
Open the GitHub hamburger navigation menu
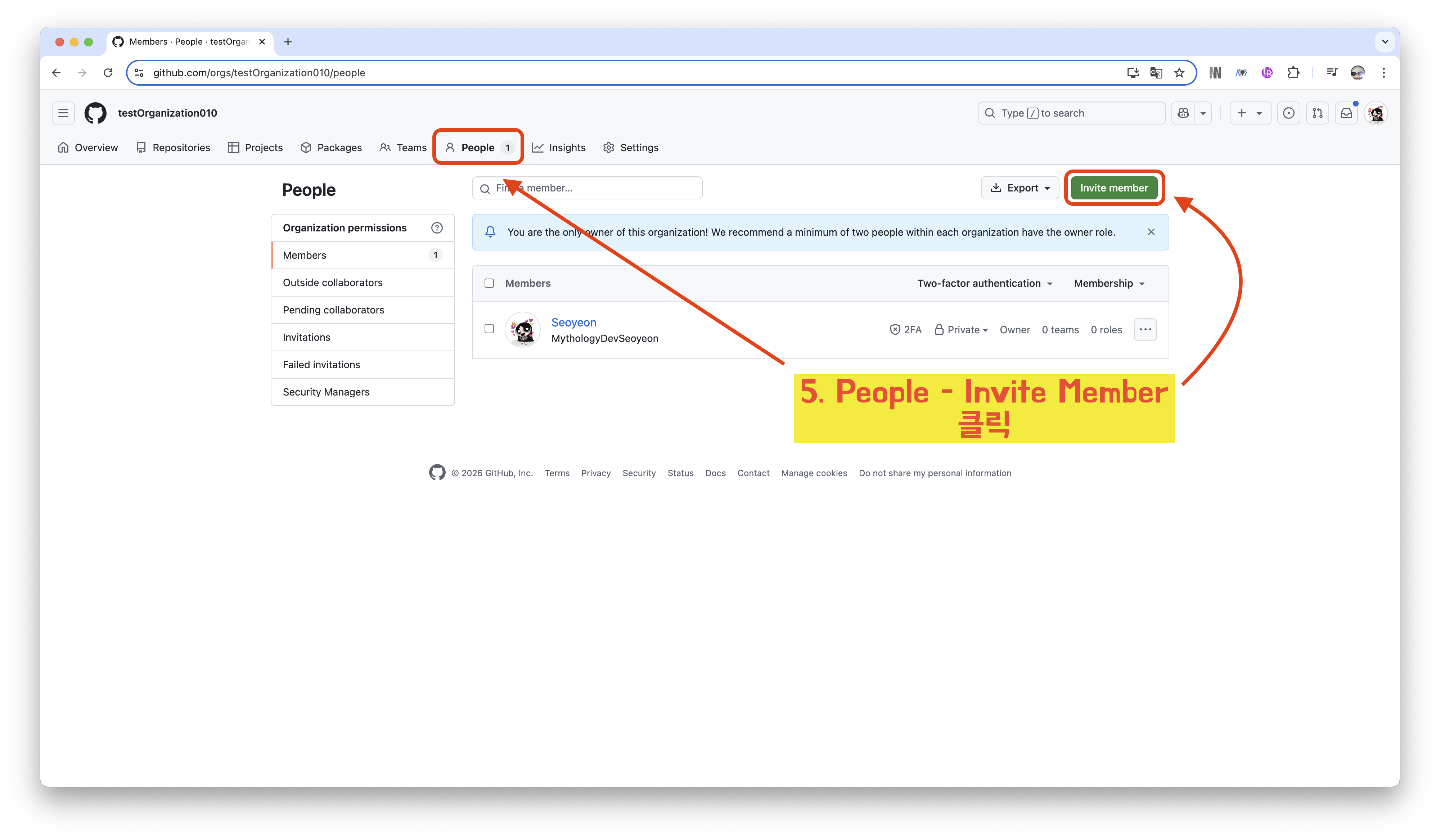(x=63, y=113)
